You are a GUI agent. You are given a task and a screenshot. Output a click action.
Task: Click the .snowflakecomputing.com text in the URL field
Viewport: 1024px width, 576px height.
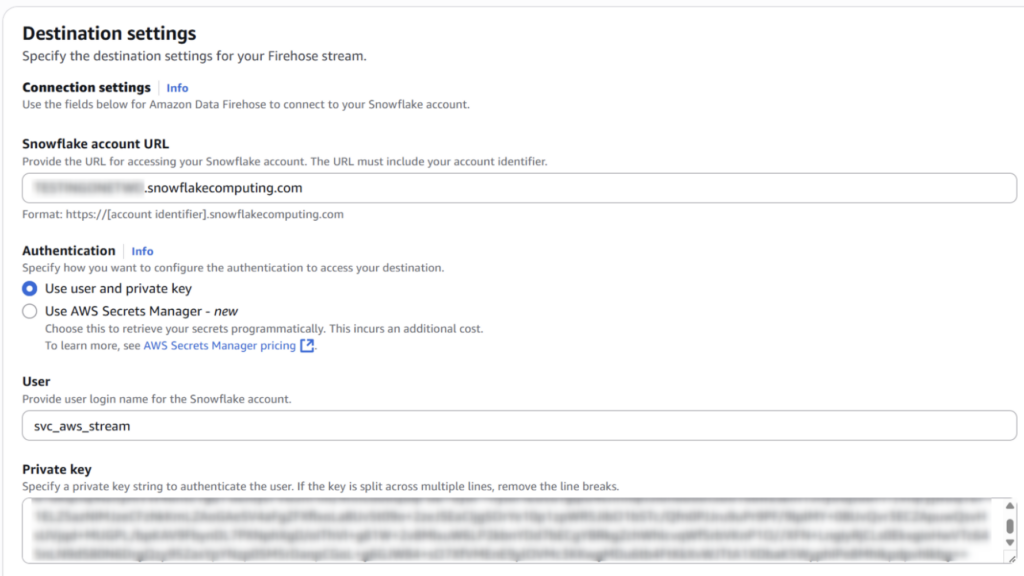(x=223, y=188)
